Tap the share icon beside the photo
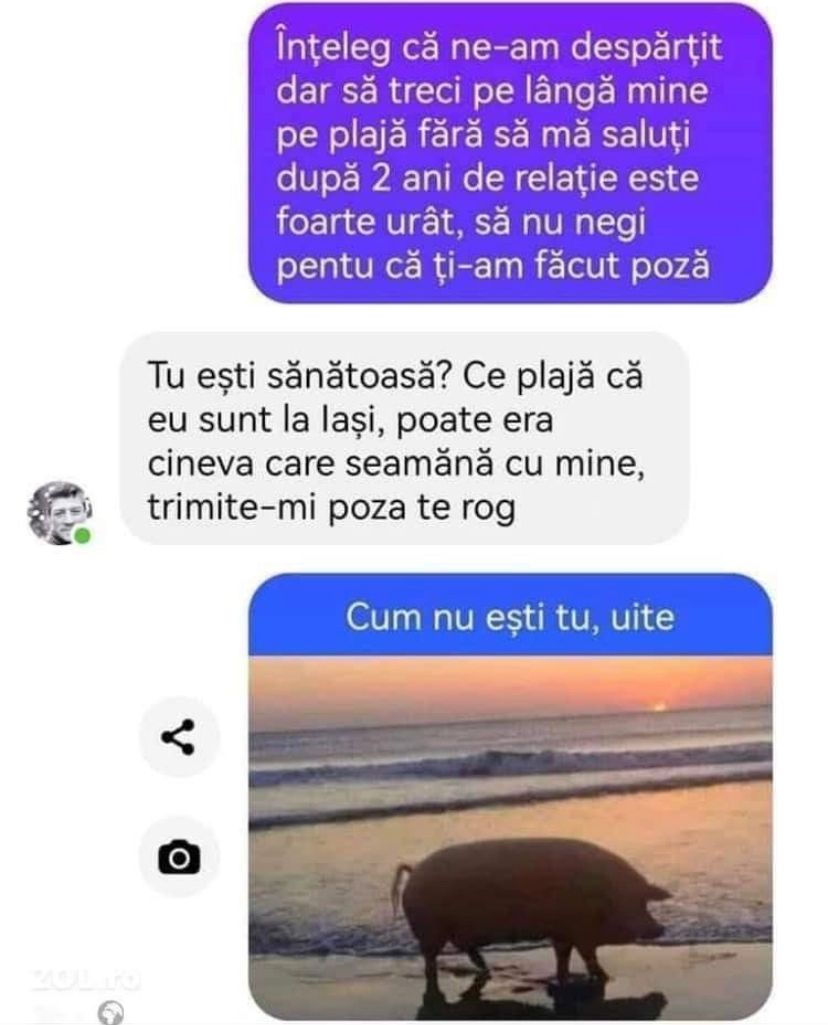The width and height of the screenshot is (828, 1025). click(x=178, y=737)
